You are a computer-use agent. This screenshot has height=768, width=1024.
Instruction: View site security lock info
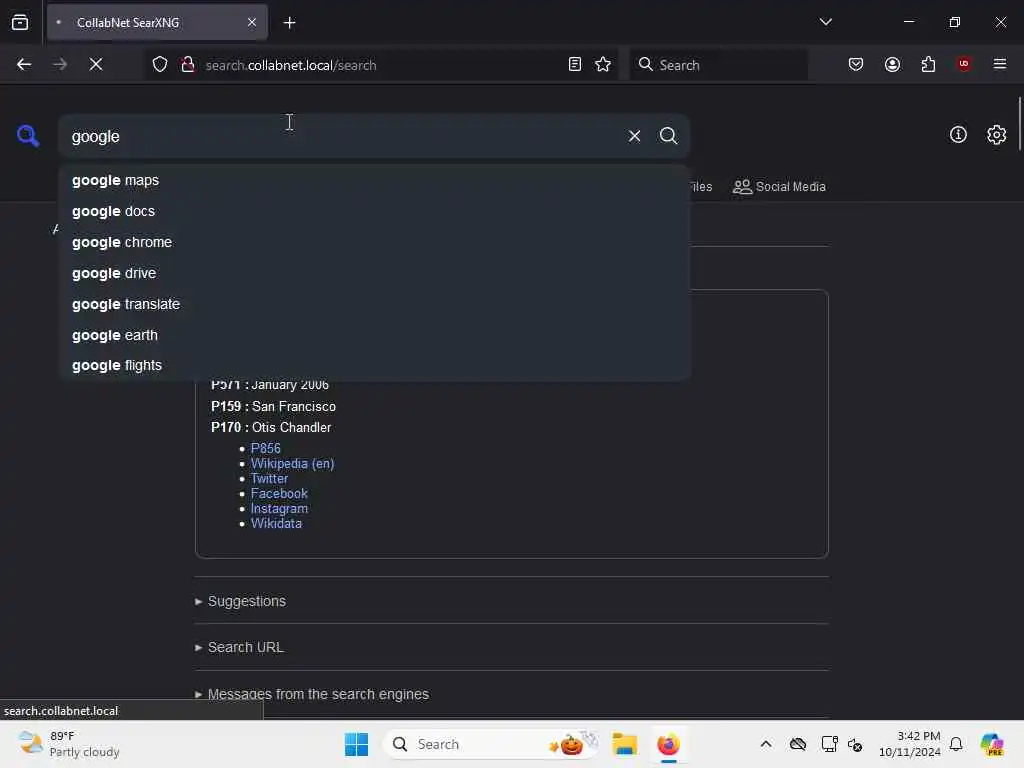point(188,64)
